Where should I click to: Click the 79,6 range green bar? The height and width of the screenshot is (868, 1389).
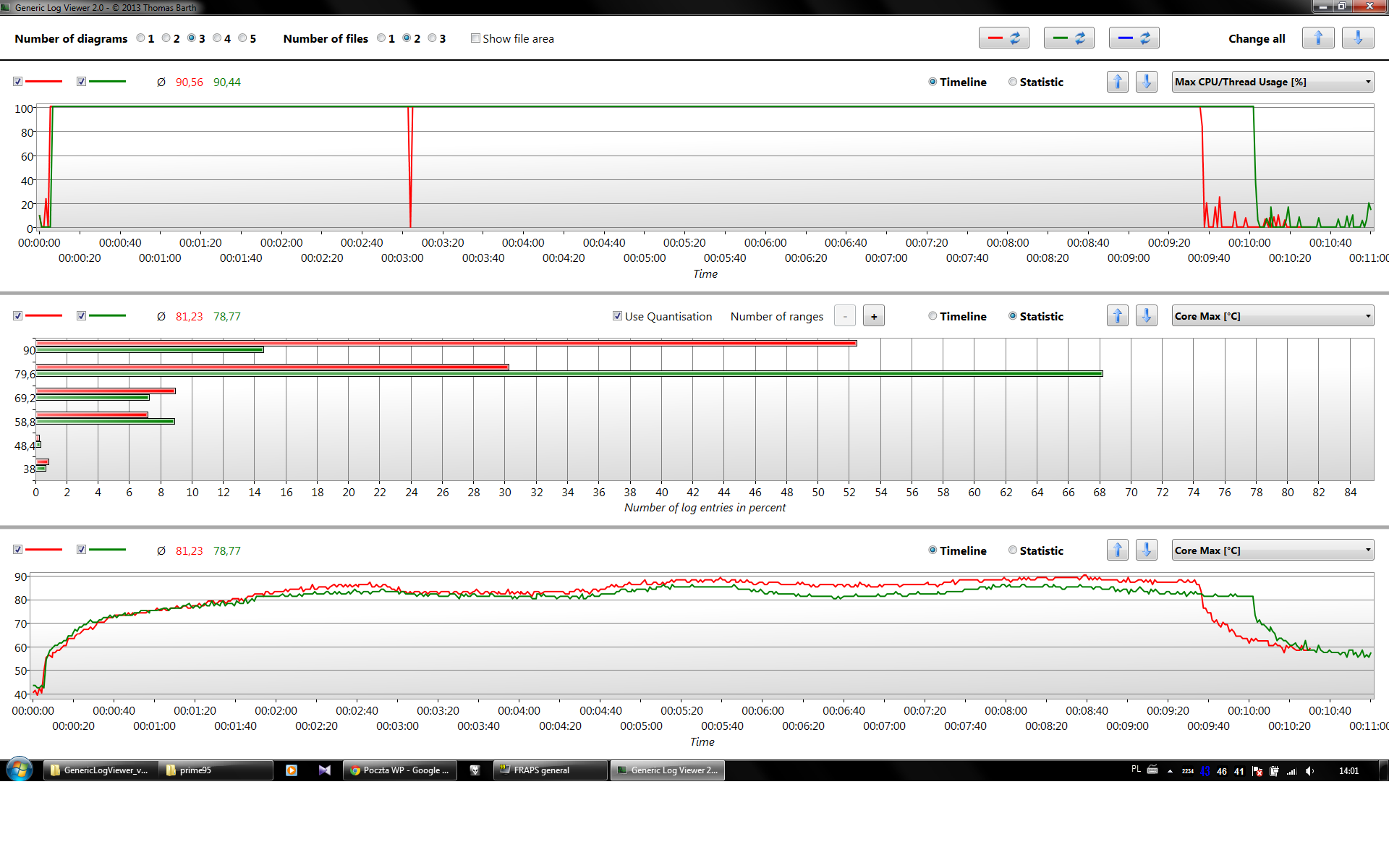[x=569, y=373]
